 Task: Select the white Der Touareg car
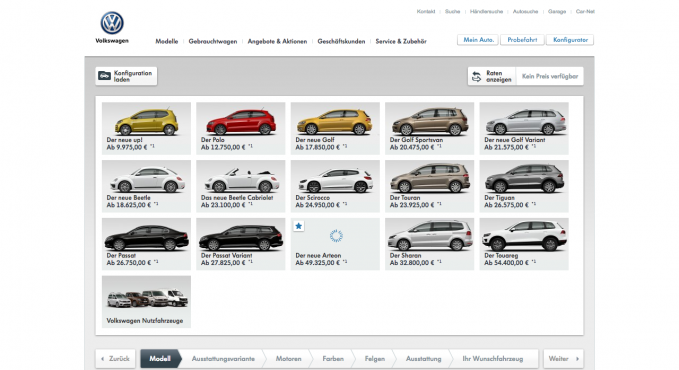pyautogui.click(x=524, y=237)
